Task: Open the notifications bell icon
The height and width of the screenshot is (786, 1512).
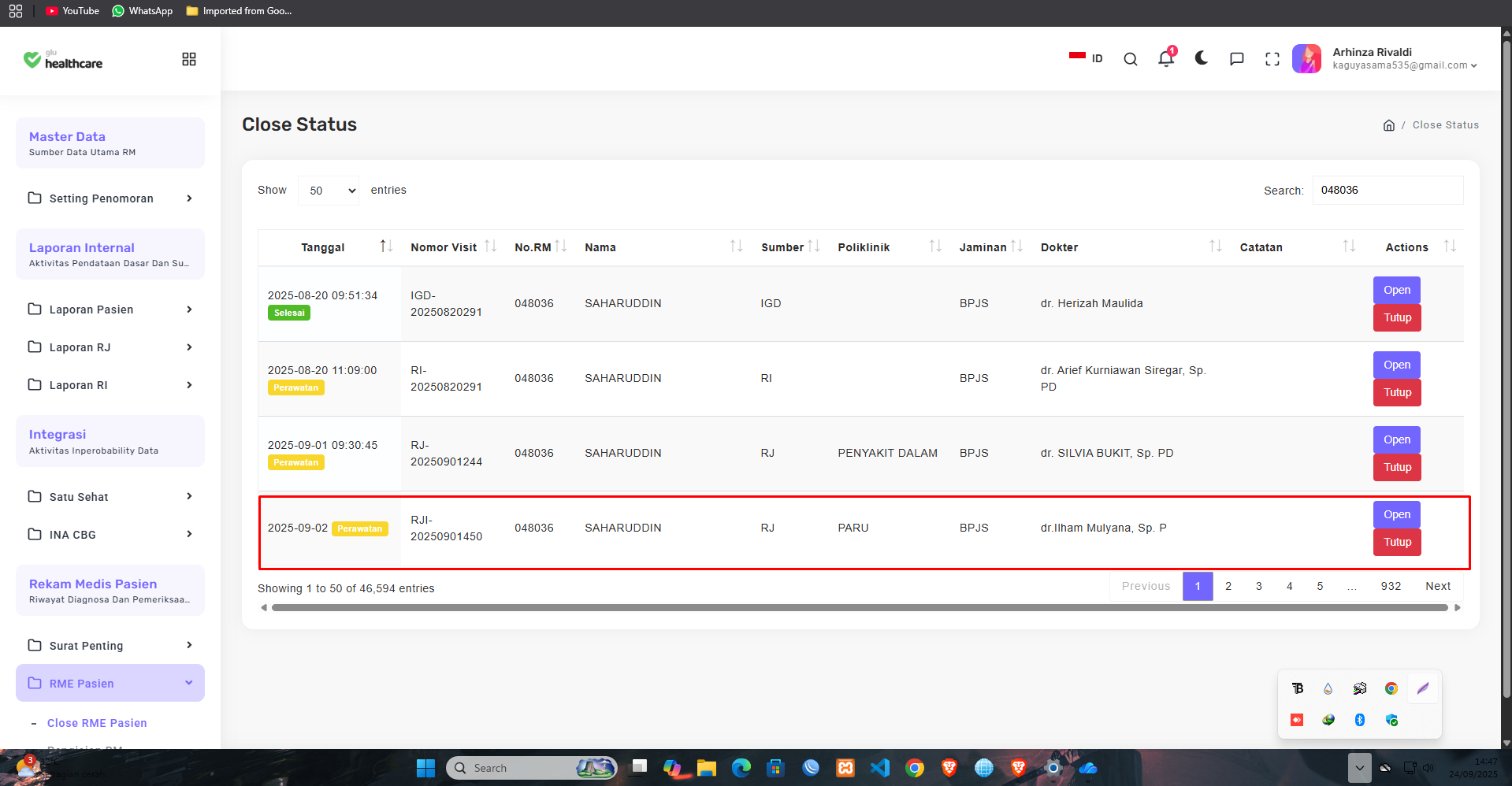Action: pyautogui.click(x=1166, y=58)
